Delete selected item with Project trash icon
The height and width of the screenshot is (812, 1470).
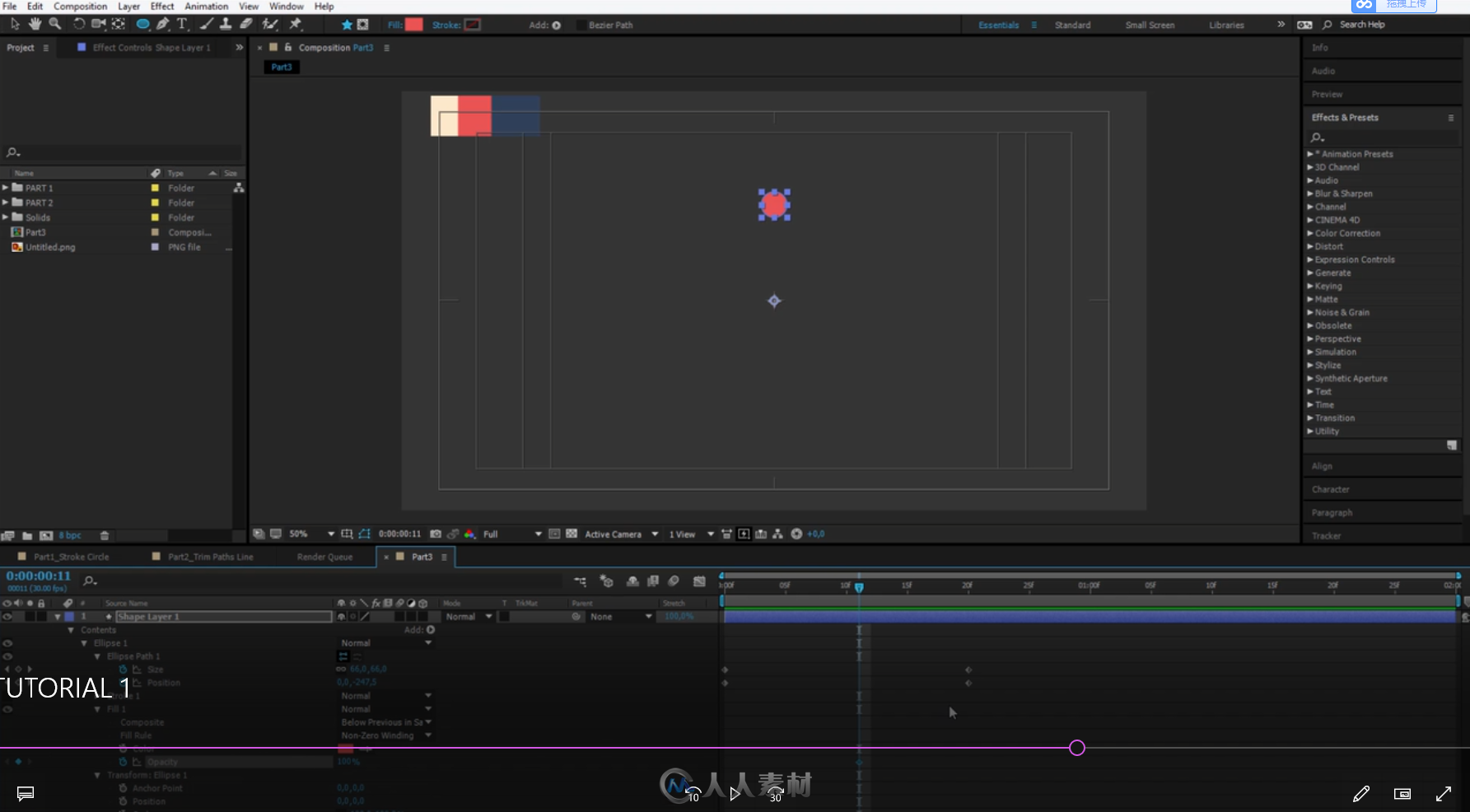(x=105, y=535)
